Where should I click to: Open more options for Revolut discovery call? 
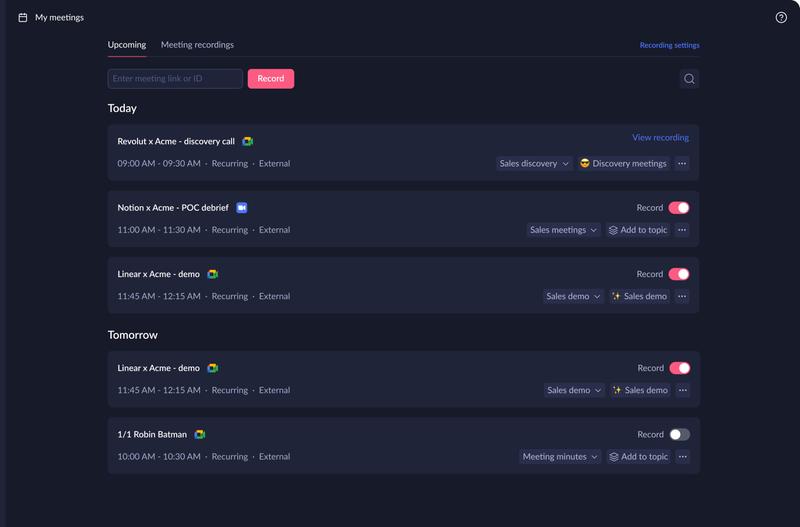tap(682, 163)
